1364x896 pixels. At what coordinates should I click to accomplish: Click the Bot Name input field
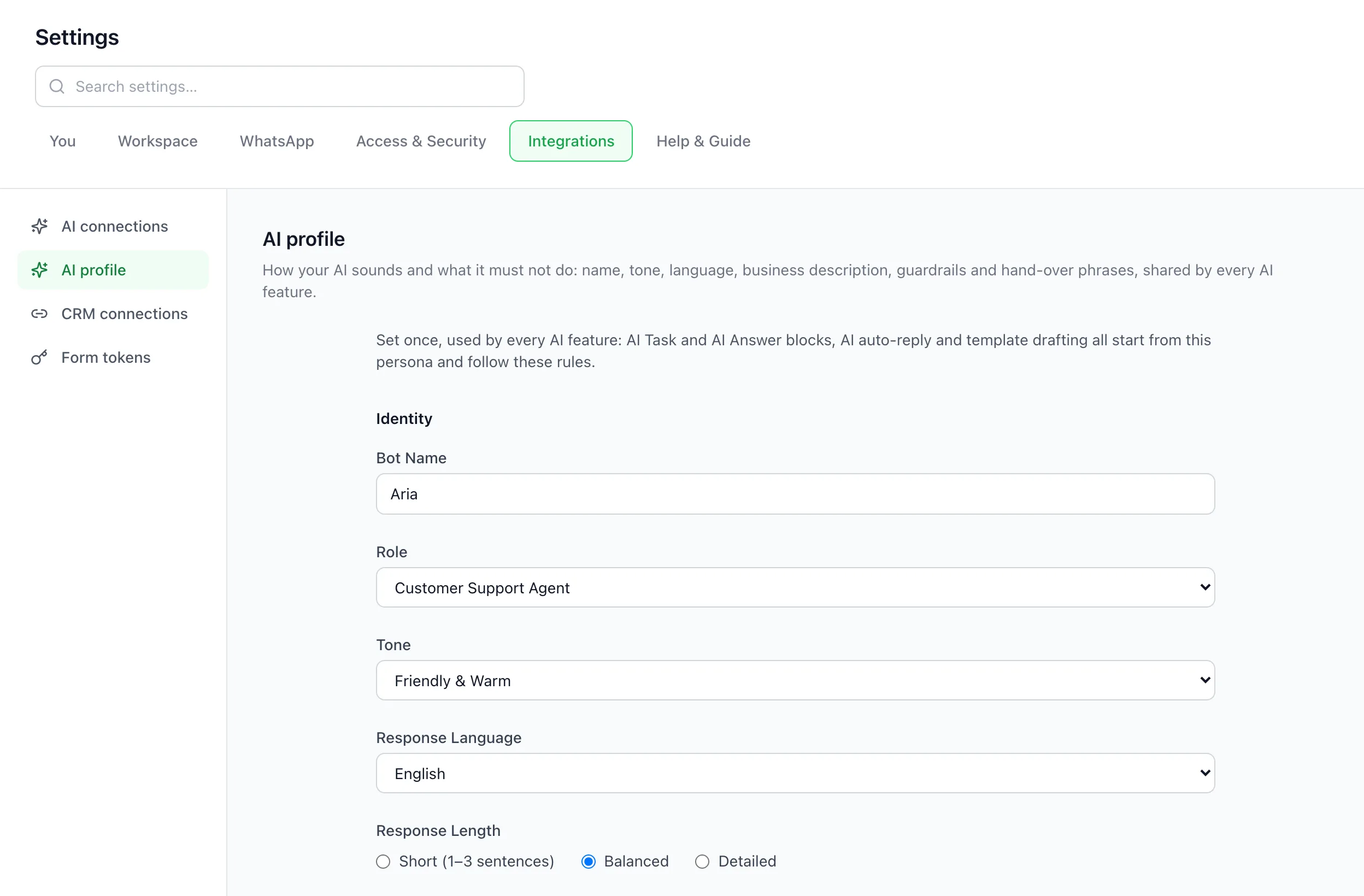(x=795, y=494)
